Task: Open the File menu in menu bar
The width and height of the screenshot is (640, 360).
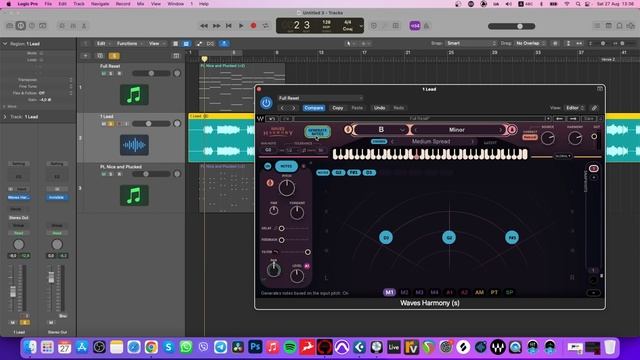Action: point(48,4)
